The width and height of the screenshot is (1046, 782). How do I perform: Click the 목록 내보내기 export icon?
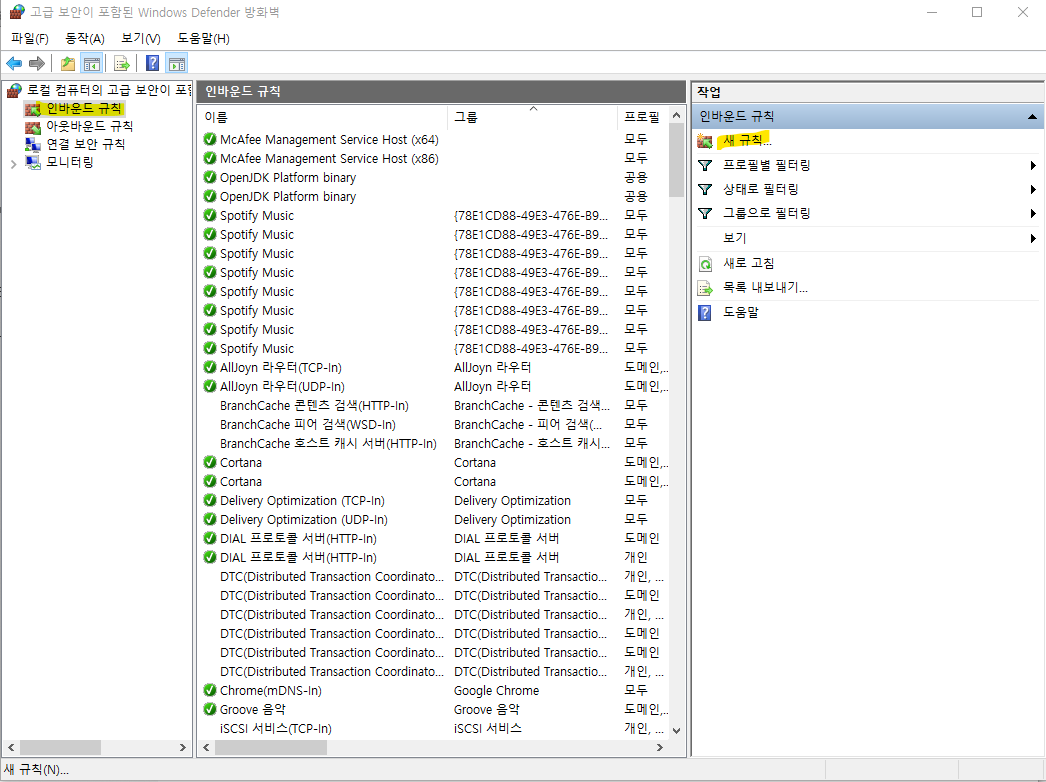pos(705,288)
